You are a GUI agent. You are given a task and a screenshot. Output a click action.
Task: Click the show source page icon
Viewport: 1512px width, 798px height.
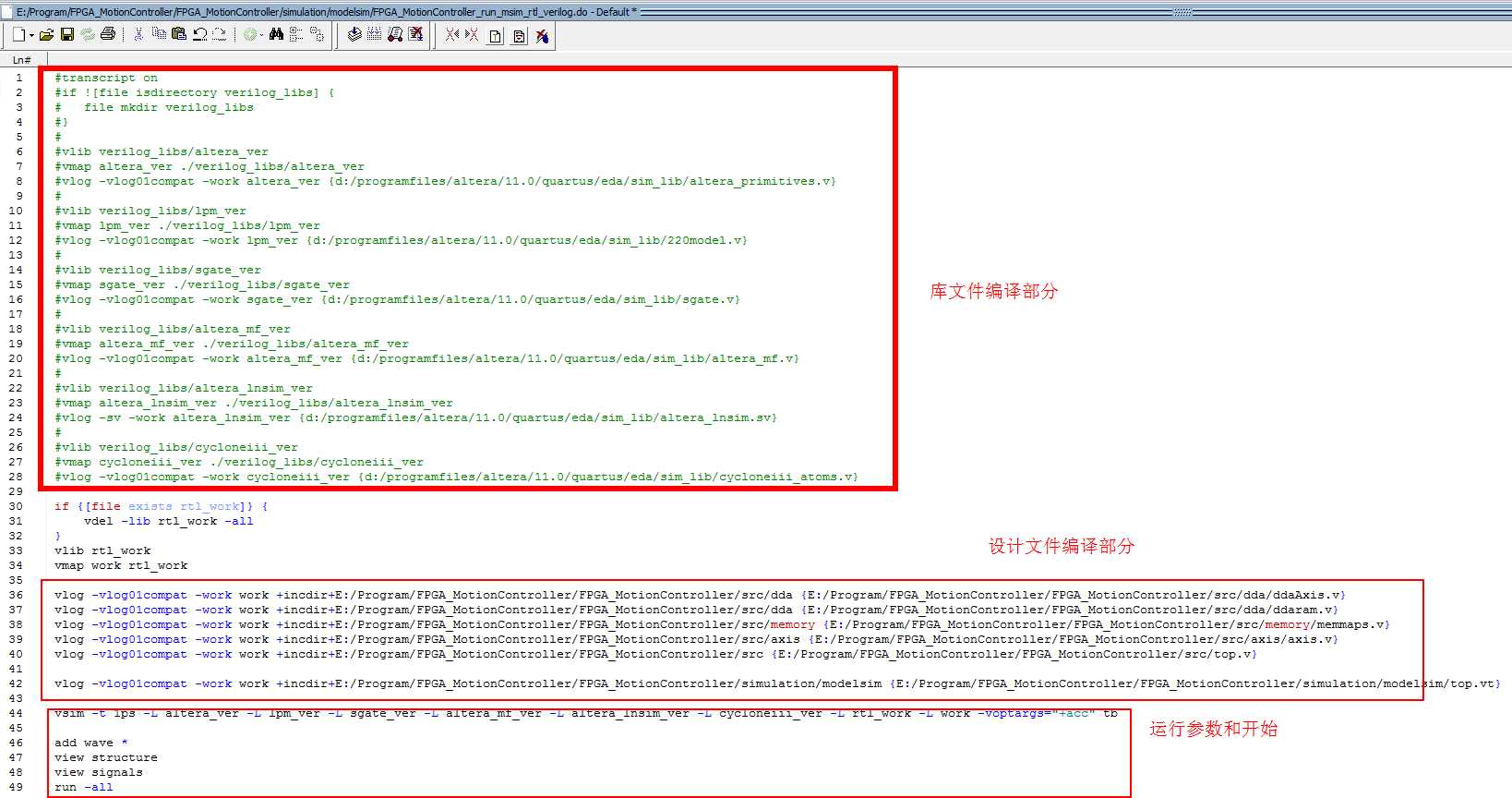click(496, 36)
